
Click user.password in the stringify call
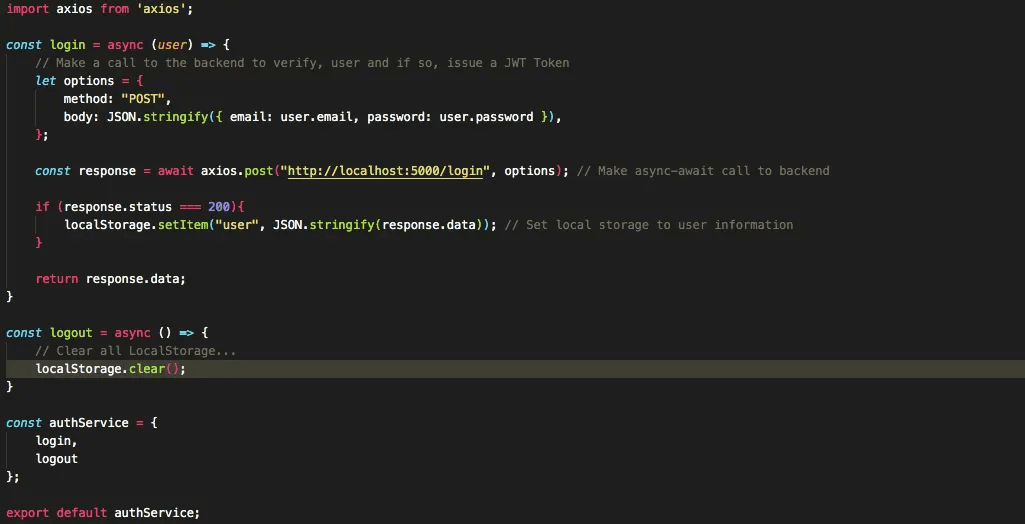pos(486,117)
